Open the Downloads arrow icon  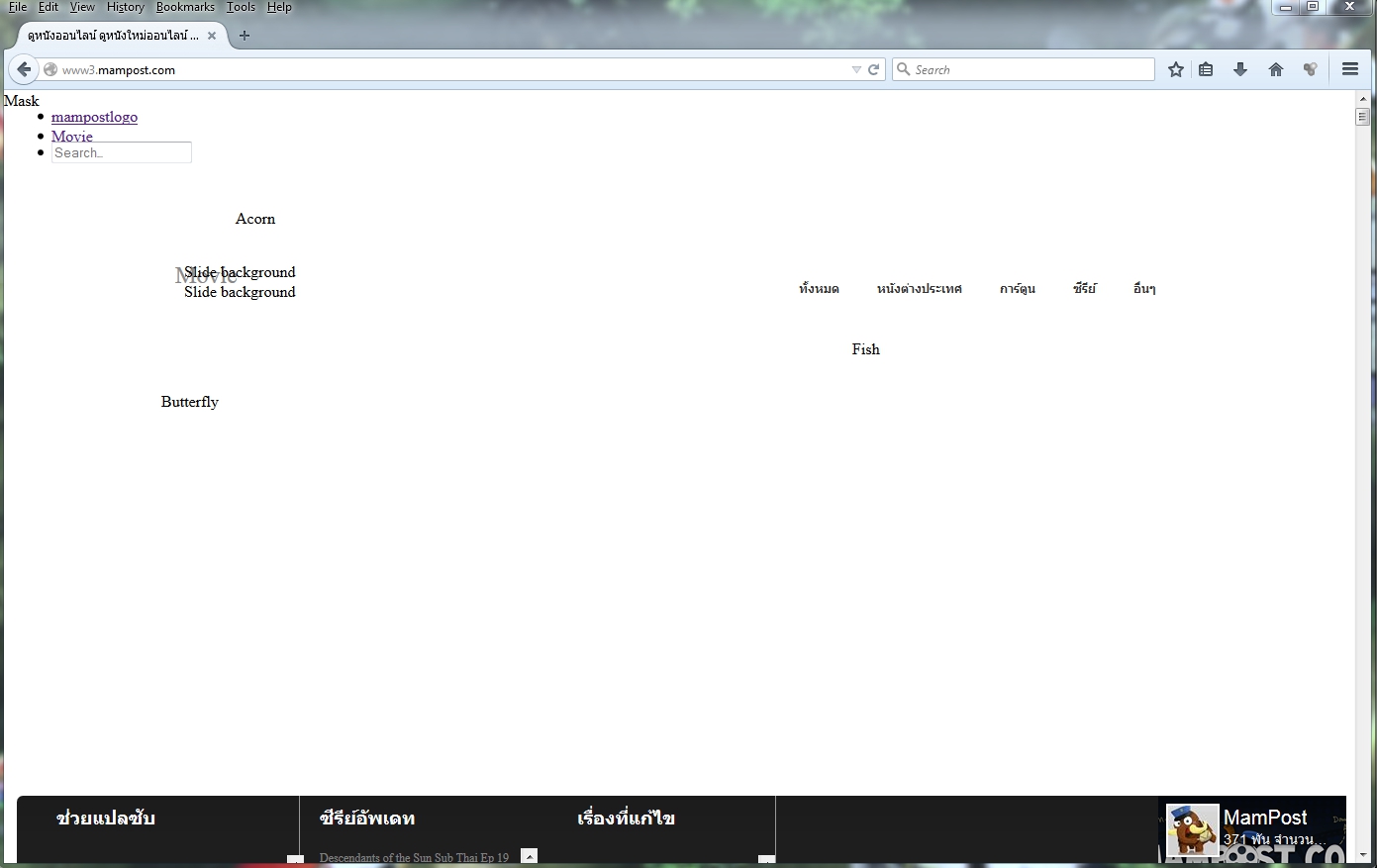click(1240, 69)
